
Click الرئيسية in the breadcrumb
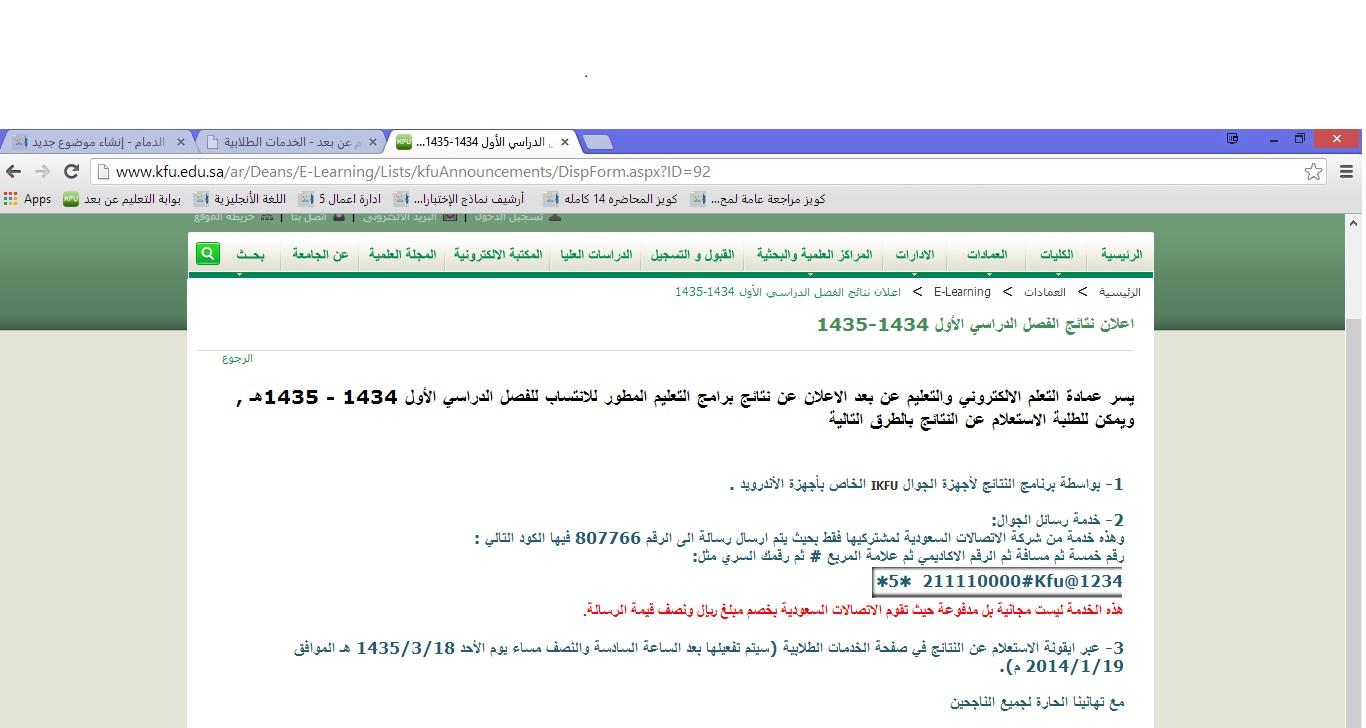(x=1120, y=293)
